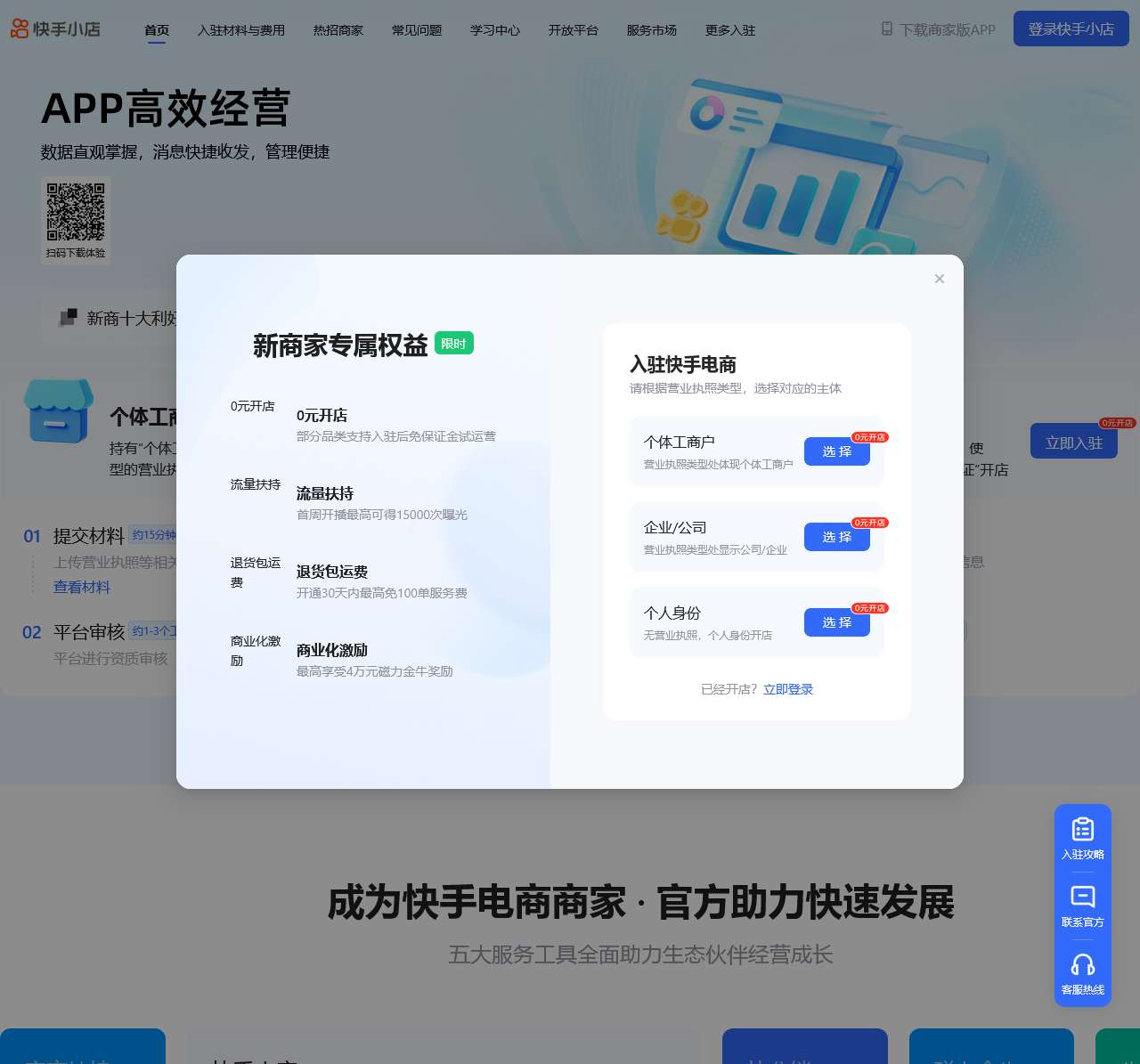Viewport: 1140px width, 1064px height.
Task: Click the 客服热线 headset icon
Action: [x=1082, y=965]
